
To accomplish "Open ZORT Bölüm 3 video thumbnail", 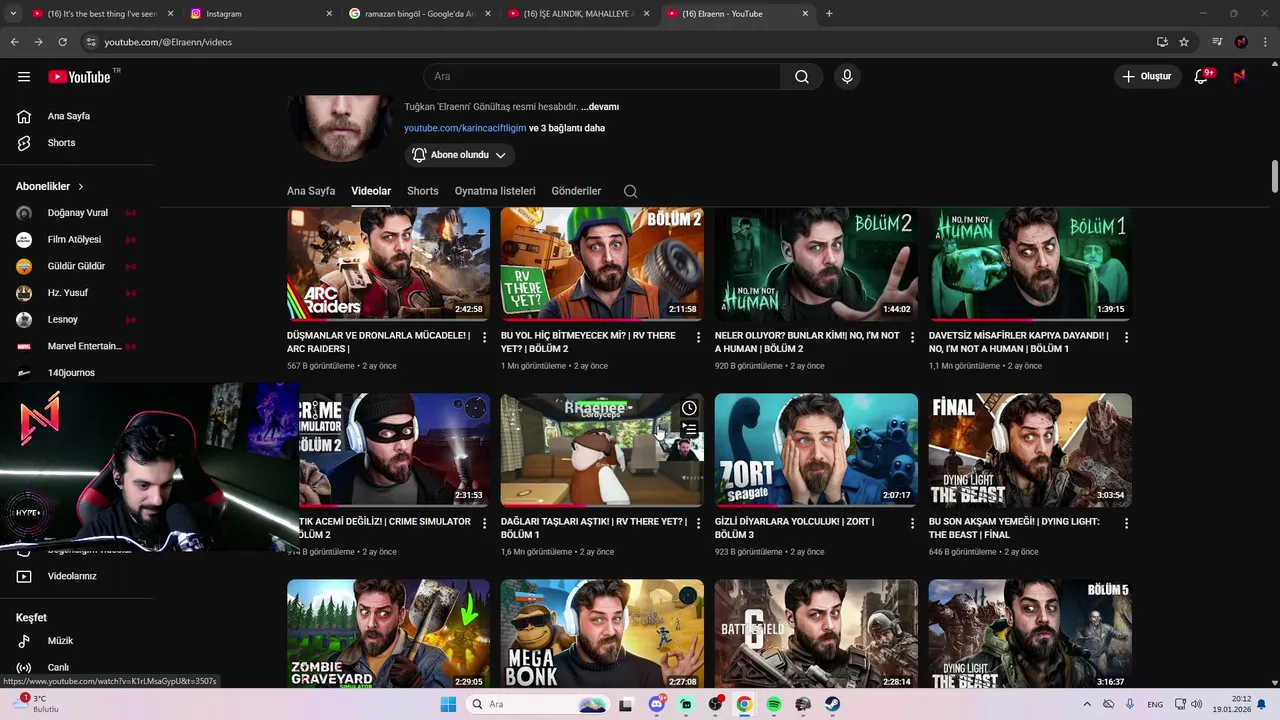I will 816,450.
